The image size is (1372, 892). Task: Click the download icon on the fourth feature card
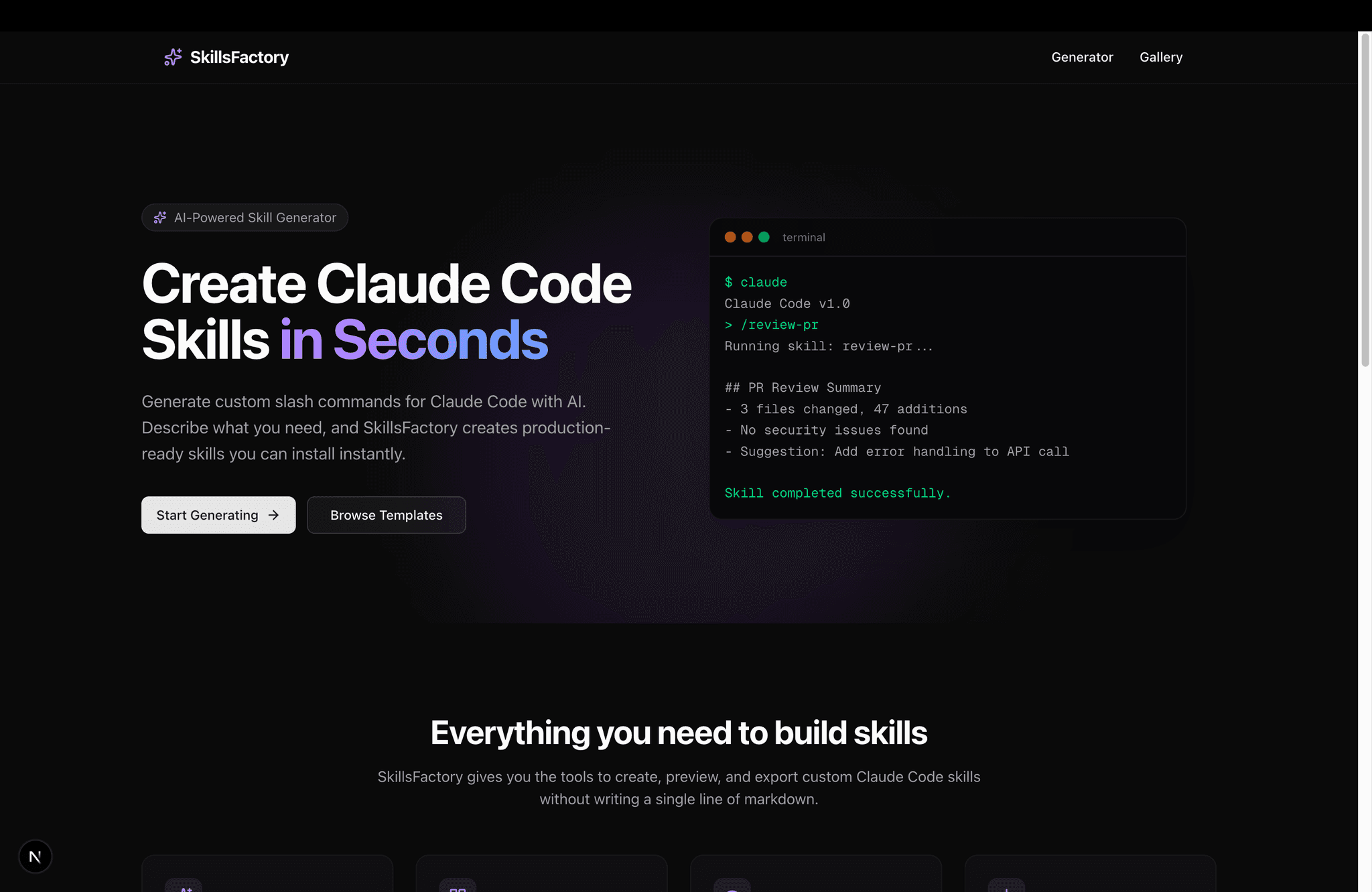click(1008, 889)
